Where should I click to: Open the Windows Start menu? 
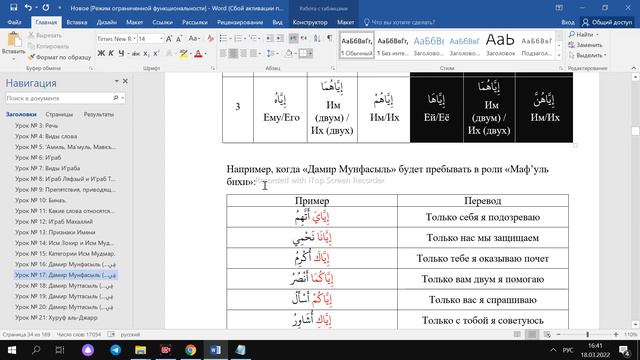(x=12, y=350)
